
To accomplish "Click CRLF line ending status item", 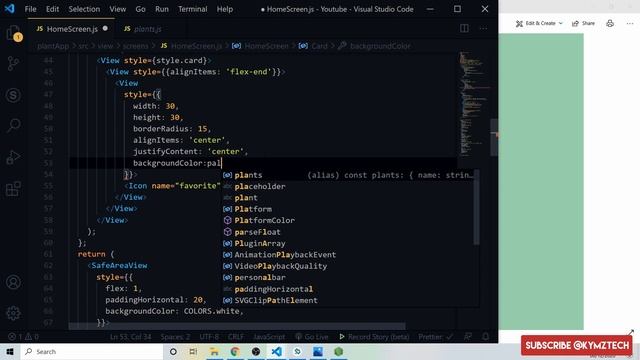I will (x=236, y=337).
